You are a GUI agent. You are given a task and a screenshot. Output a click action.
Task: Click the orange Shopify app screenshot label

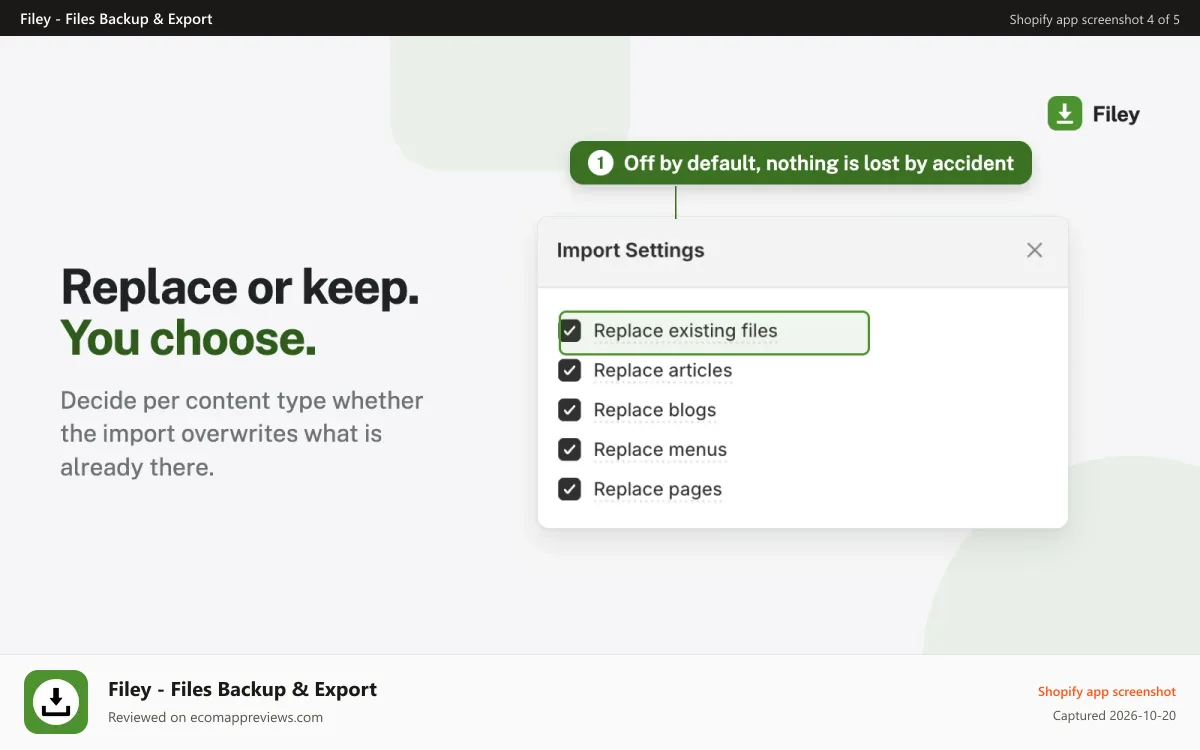tap(1106, 692)
